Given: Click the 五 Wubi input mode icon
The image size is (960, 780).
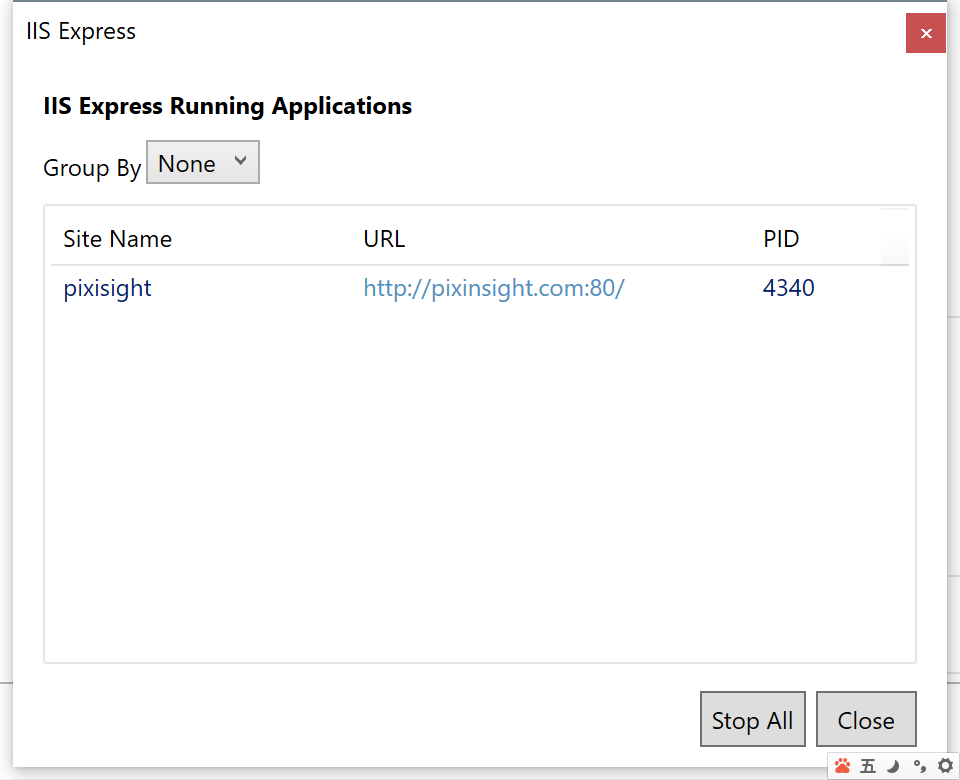Looking at the screenshot, I should (868, 766).
